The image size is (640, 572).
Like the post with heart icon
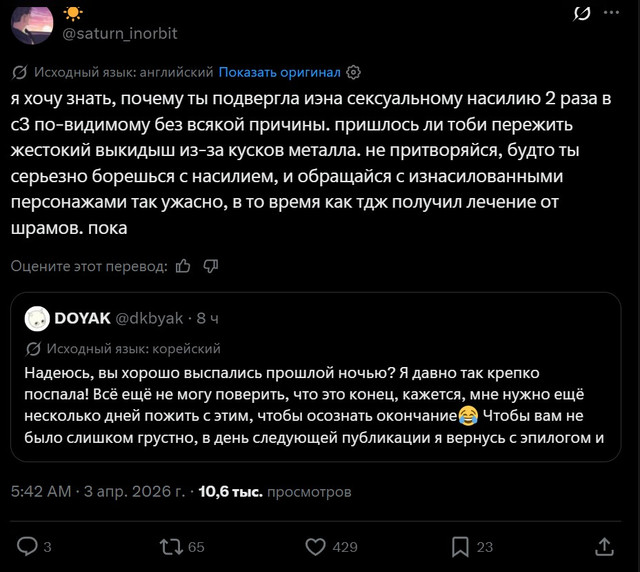coord(316,547)
